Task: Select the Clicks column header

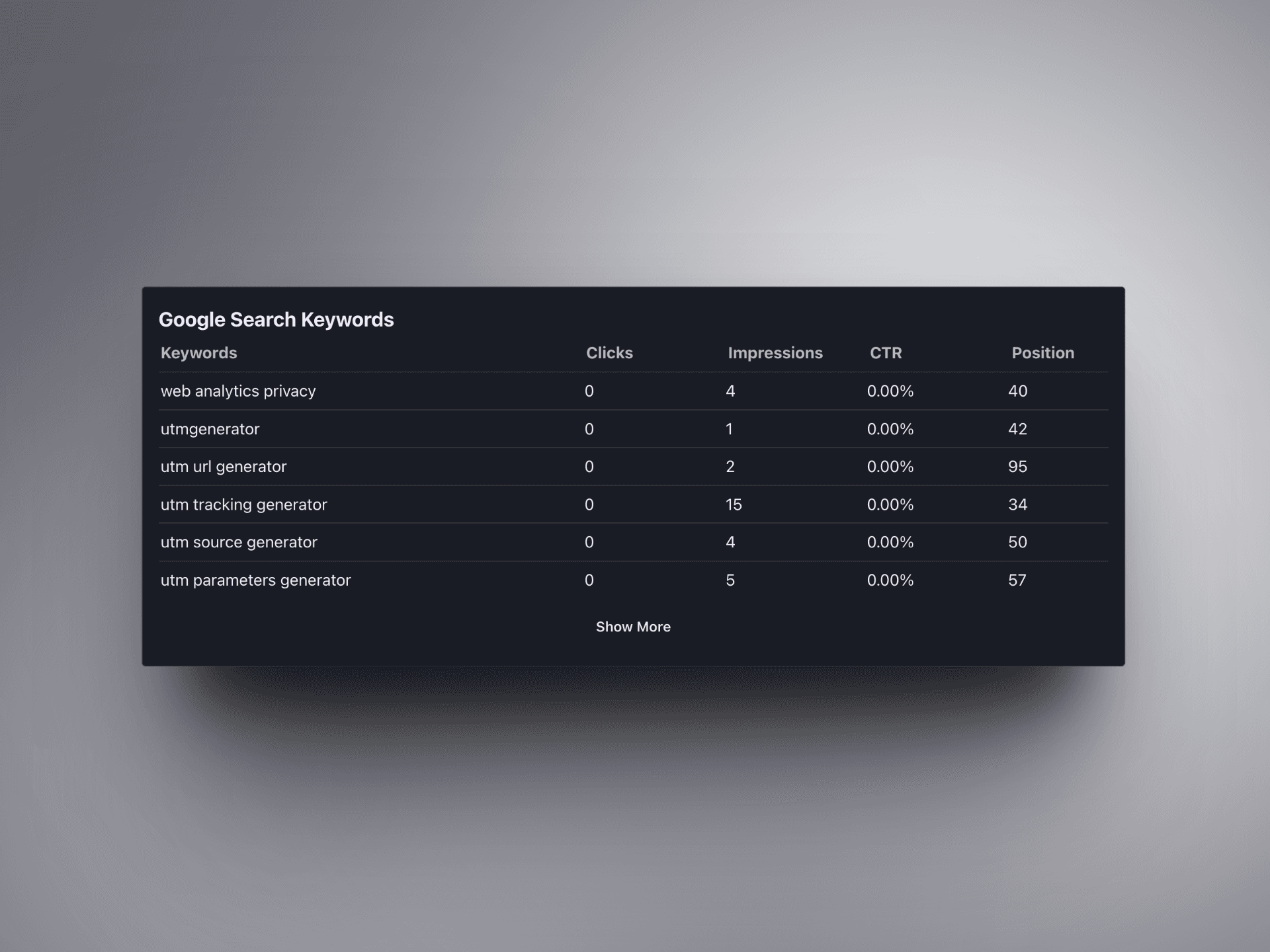Action: (609, 353)
